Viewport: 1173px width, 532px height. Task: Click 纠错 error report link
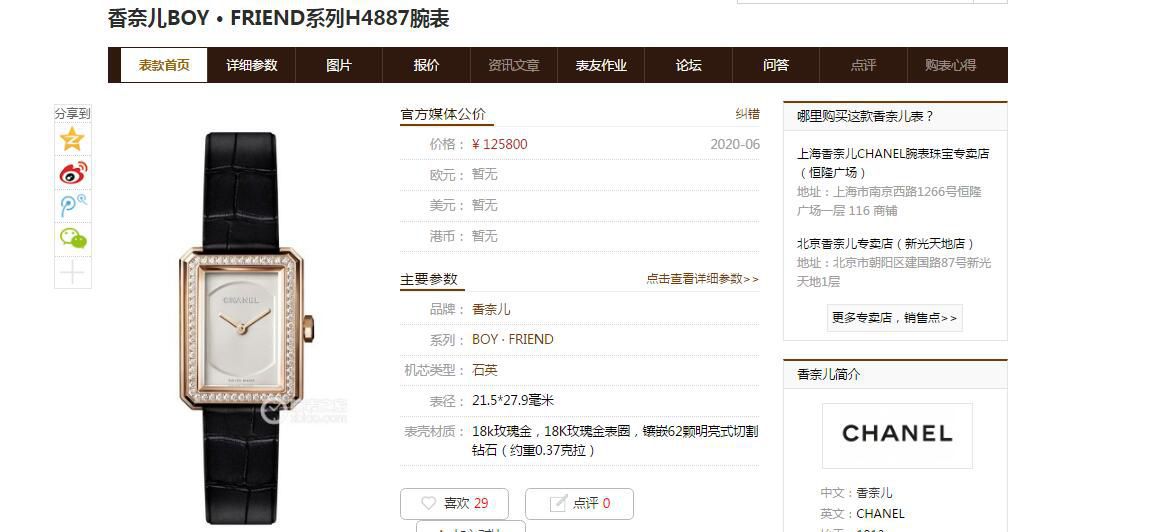point(747,114)
